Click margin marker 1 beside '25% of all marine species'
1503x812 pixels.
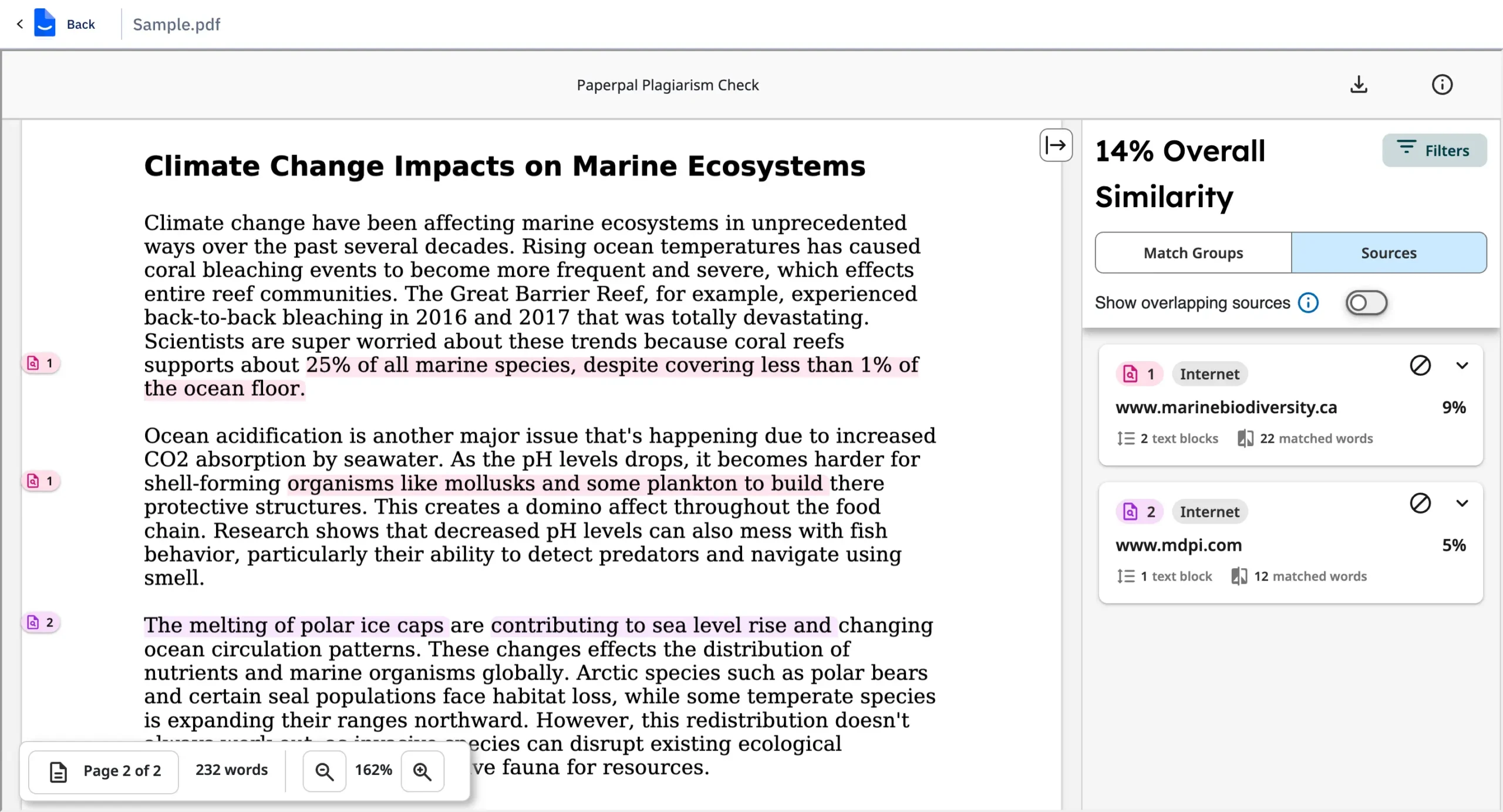pyautogui.click(x=41, y=363)
